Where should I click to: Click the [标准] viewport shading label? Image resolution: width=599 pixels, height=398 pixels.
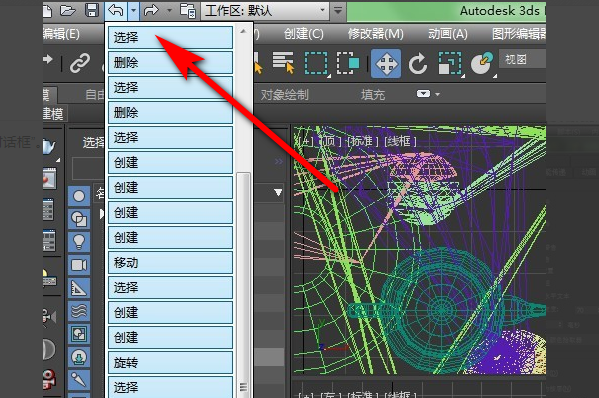coord(362,141)
